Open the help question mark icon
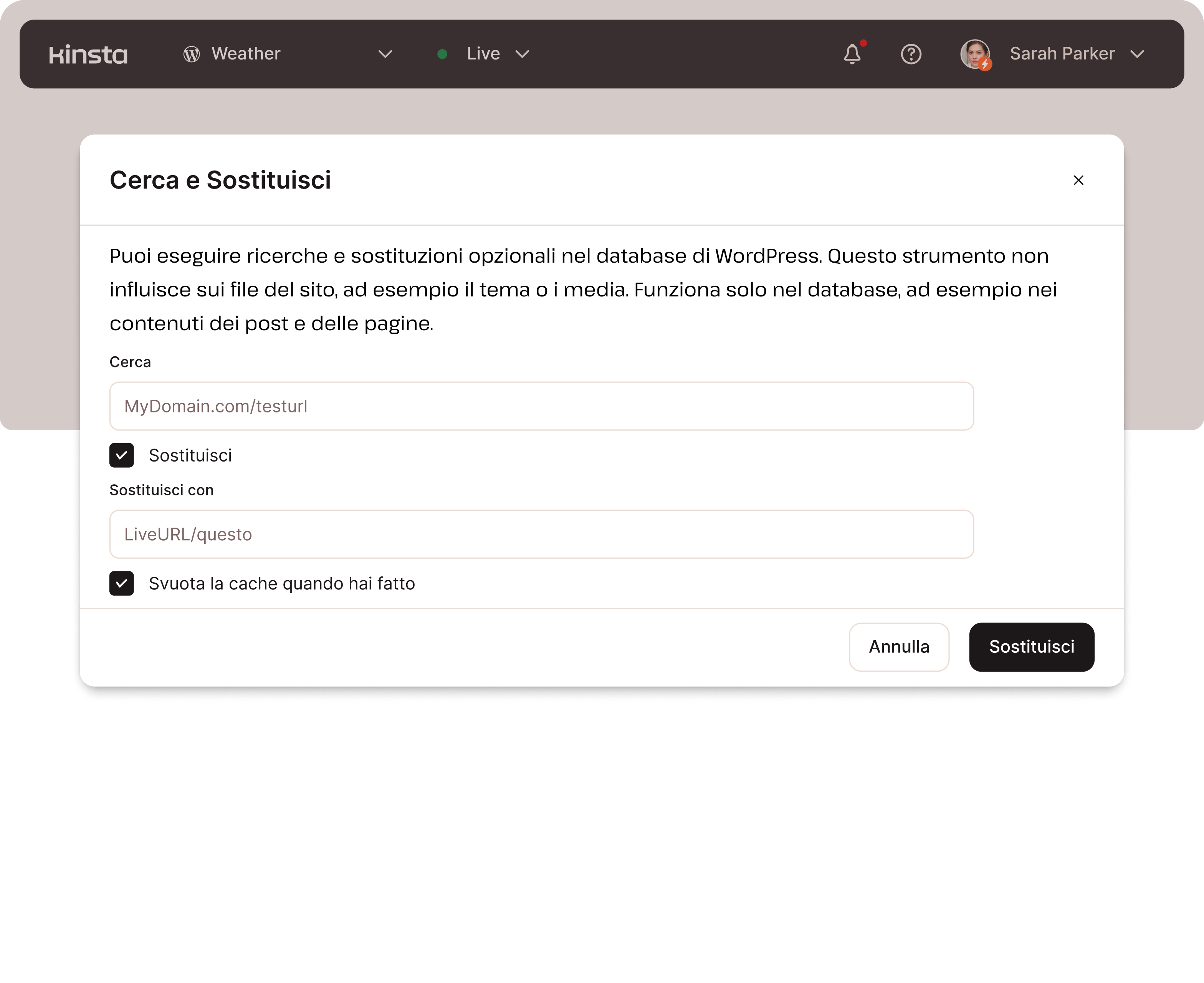 (x=911, y=55)
